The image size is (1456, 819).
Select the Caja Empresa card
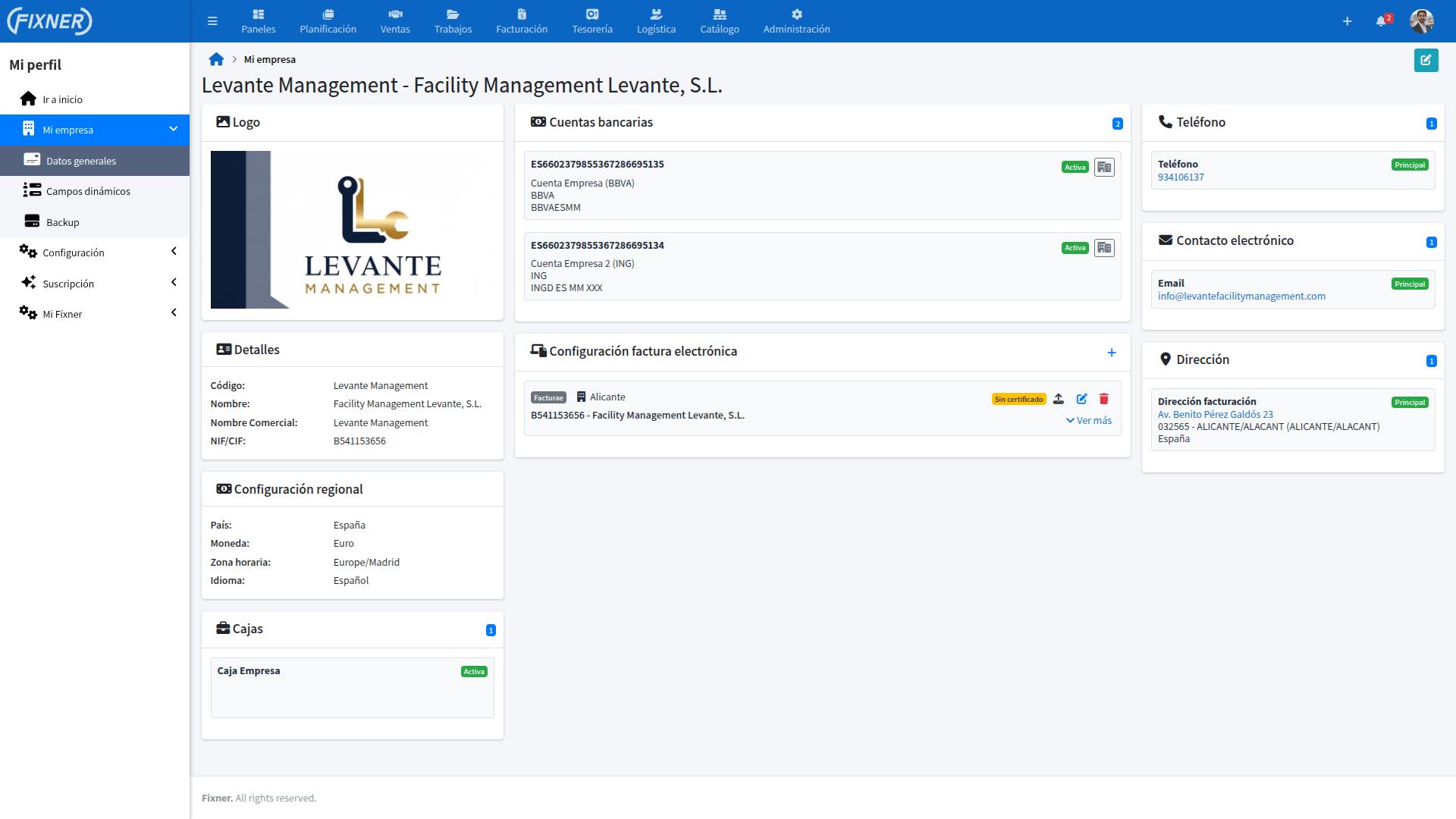[352, 688]
